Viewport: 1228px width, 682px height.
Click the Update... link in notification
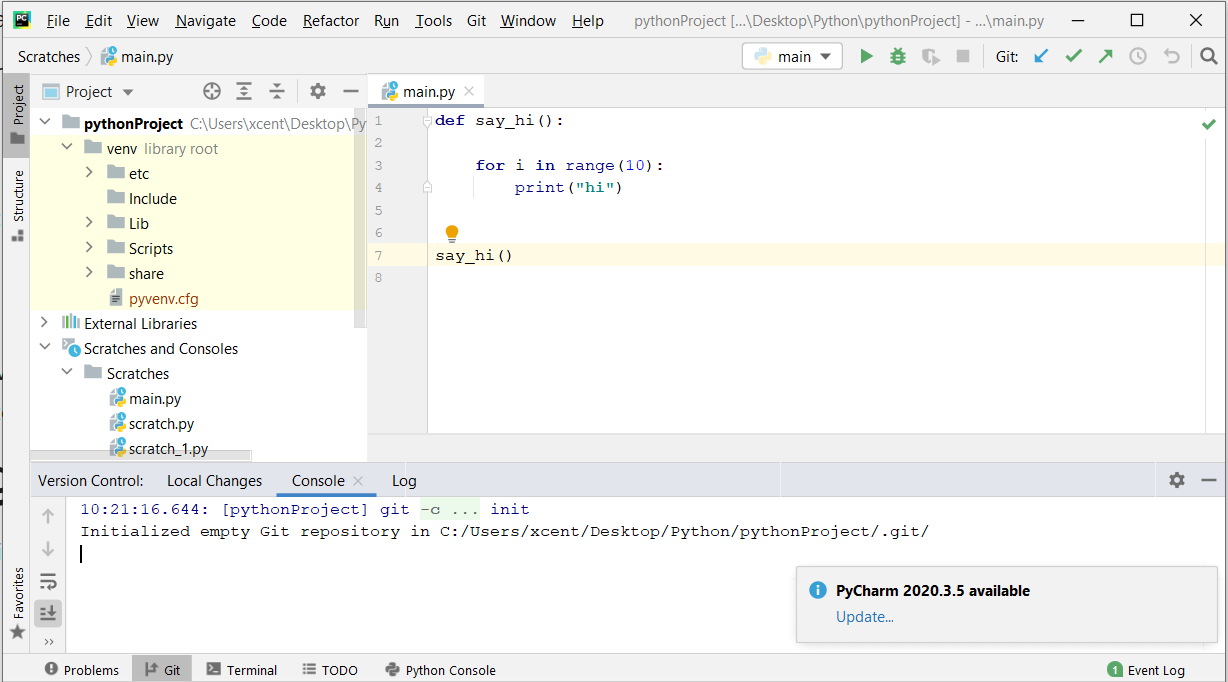click(x=865, y=617)
